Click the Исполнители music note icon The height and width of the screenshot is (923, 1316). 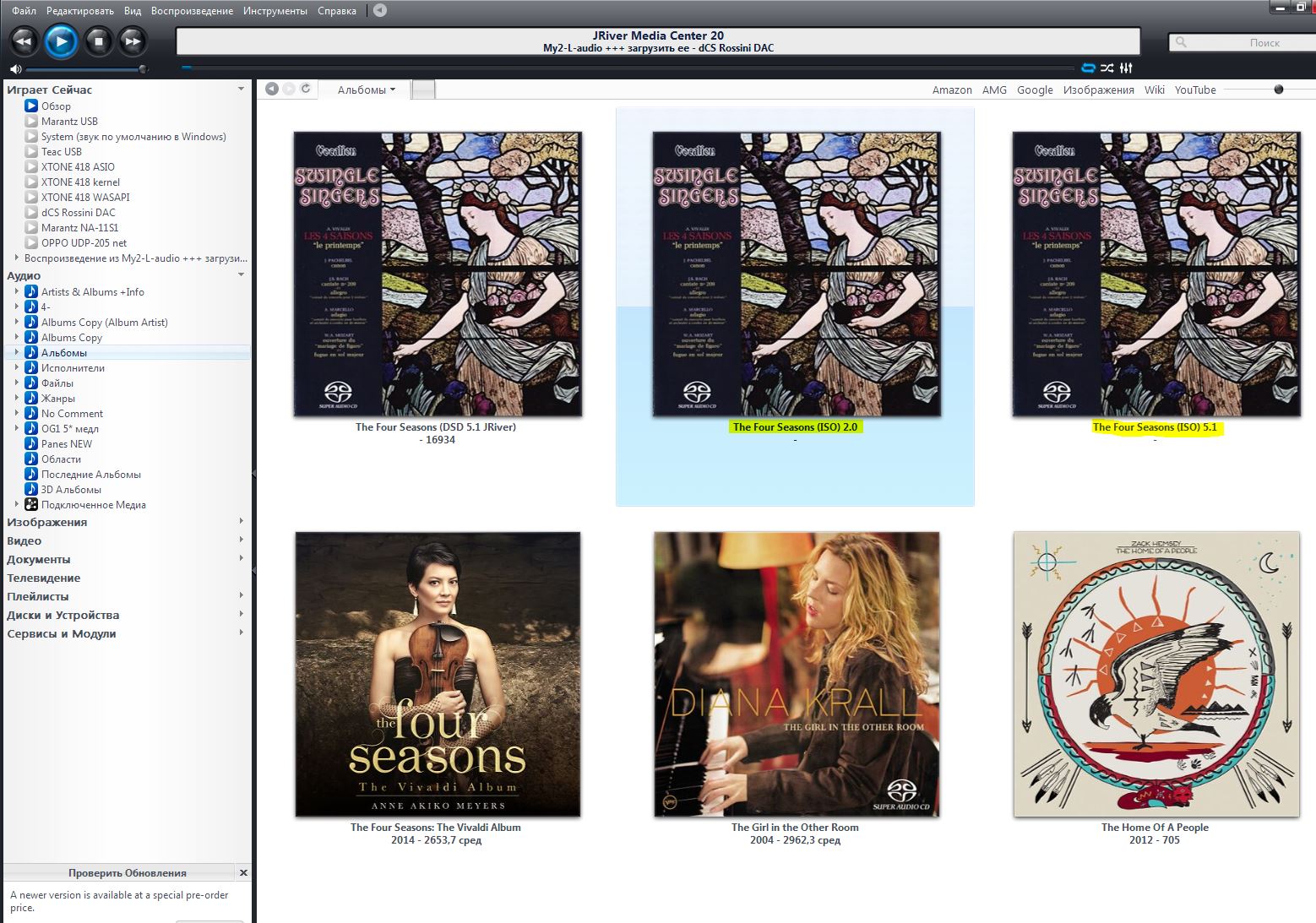coord(31,367)
